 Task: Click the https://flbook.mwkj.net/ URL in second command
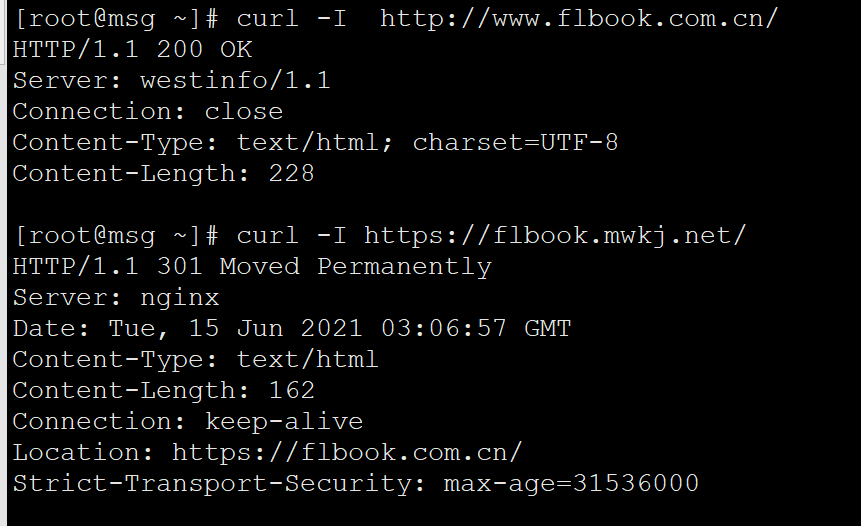point(555,236)
